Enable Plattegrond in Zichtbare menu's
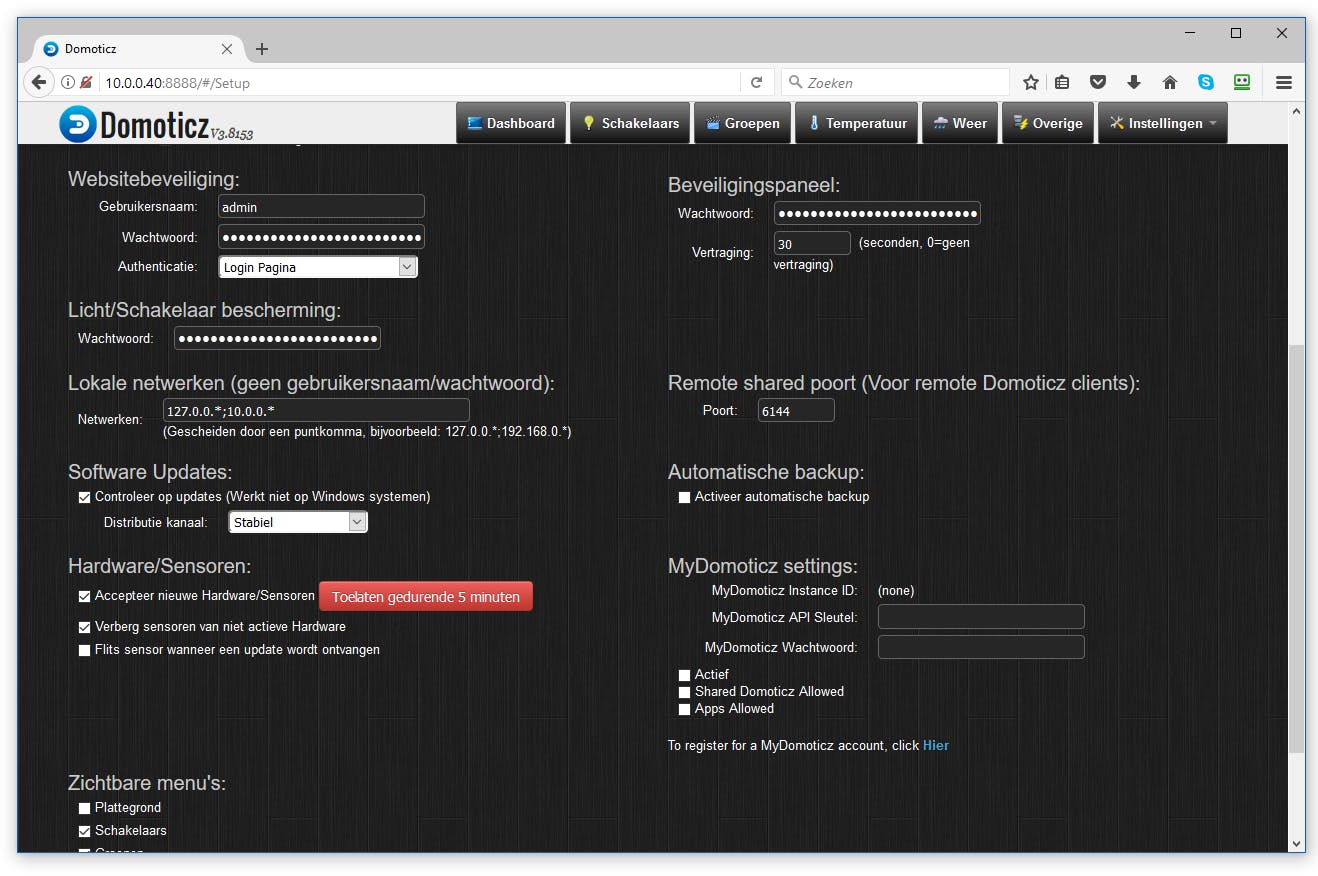Image resolution: width=1318 pixels, height=876 pixels. click(85, 808)
